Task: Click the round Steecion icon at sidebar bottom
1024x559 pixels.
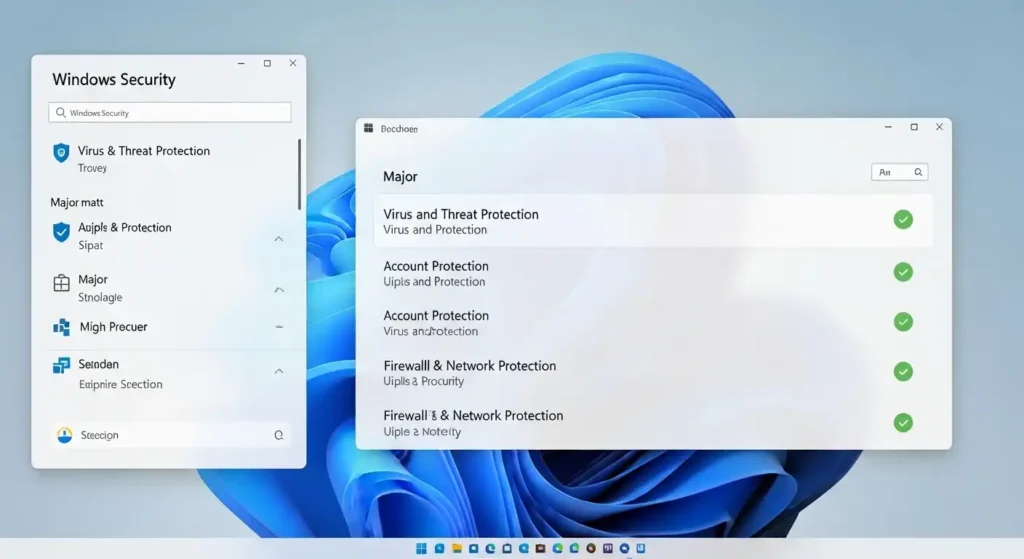Action: click(x=64, y=435)
